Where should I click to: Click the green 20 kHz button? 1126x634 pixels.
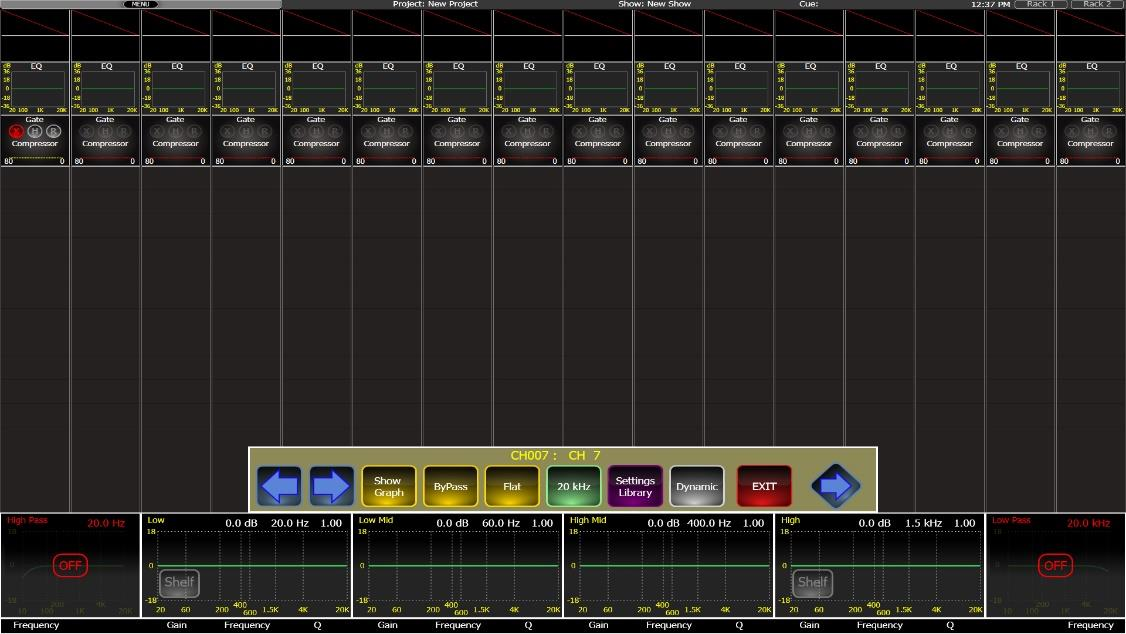click(x=574, y=486)
